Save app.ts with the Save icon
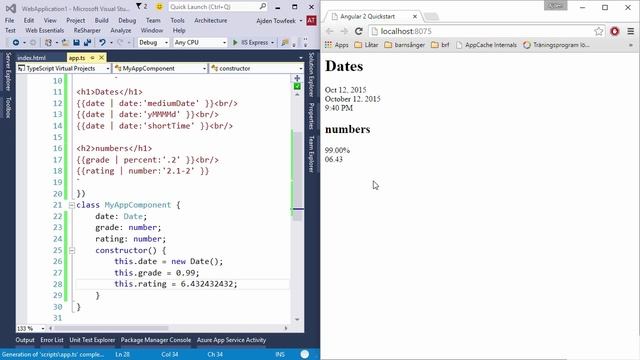640x360 pixels. [x=76, y=42]
